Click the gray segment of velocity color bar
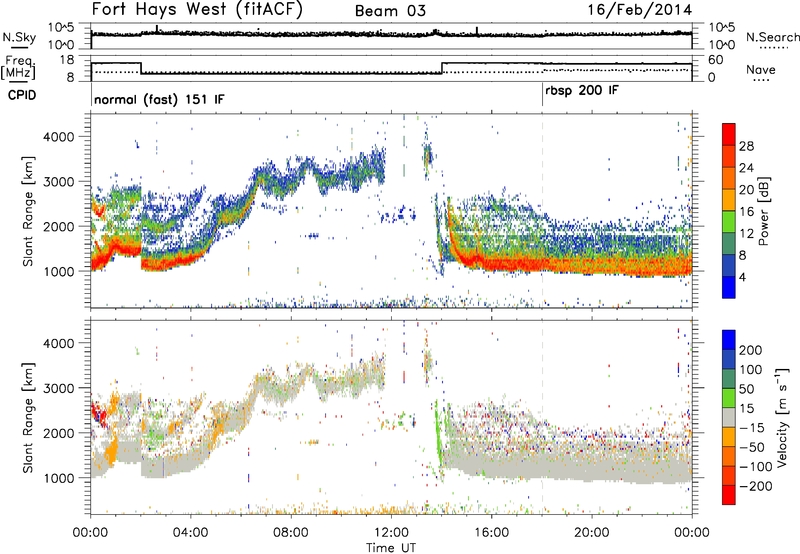The width and height of the screenshot is (800, 554). 729,418
